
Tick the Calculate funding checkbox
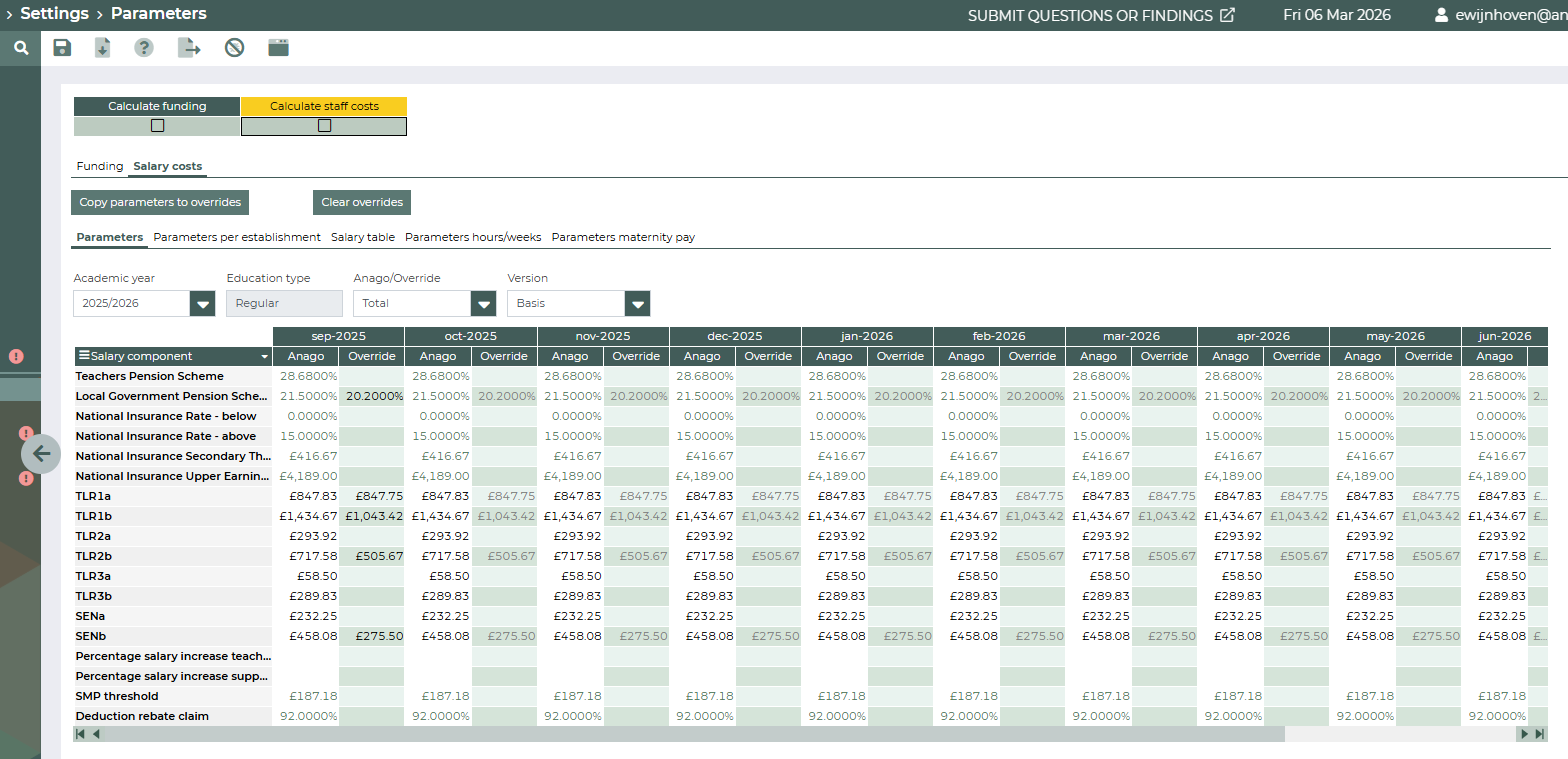[x=157, y=126]
